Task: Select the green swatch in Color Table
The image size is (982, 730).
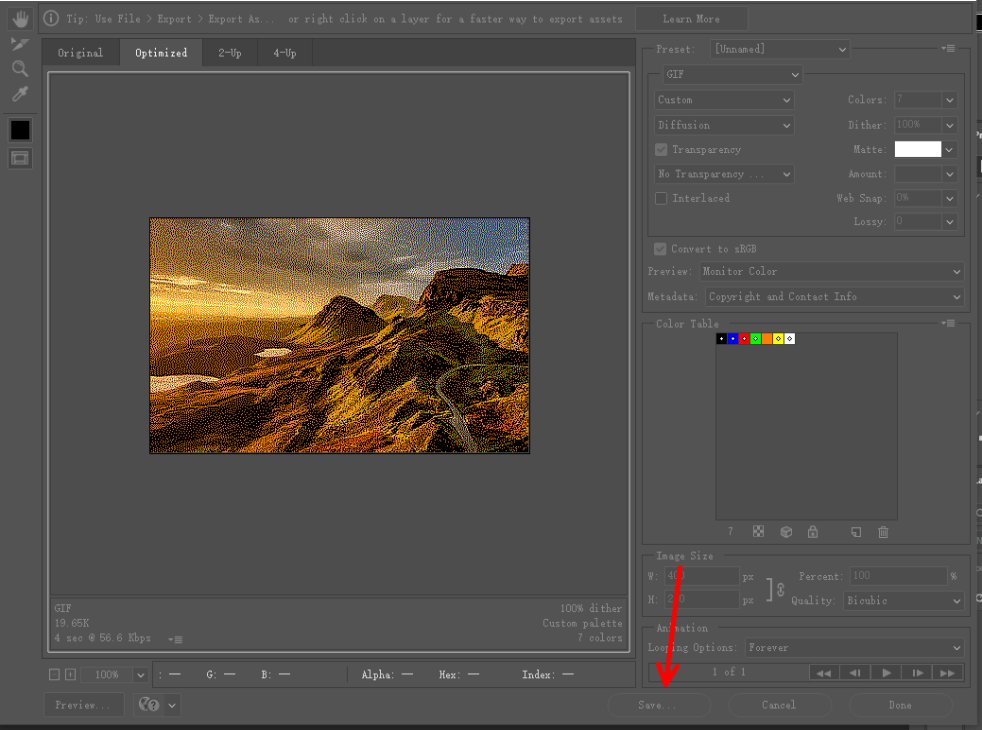Action: click(x=756, y=339)
